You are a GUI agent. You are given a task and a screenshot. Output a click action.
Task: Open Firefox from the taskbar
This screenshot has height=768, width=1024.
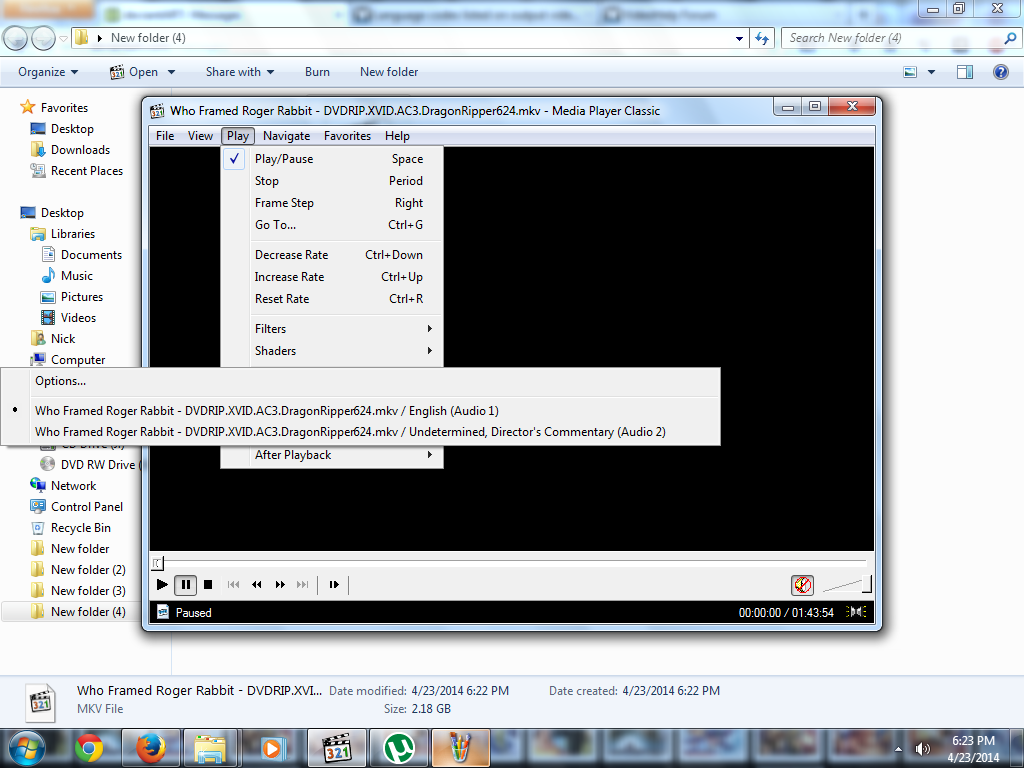150,748
